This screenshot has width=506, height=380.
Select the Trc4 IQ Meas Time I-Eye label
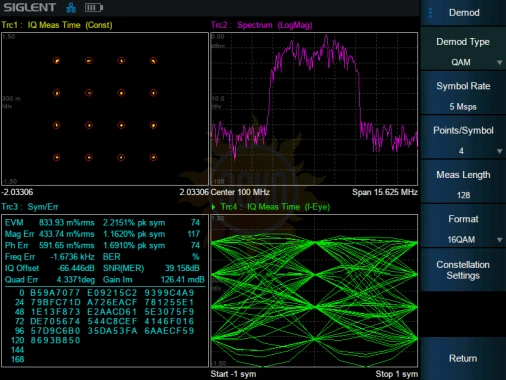(275, 207)
